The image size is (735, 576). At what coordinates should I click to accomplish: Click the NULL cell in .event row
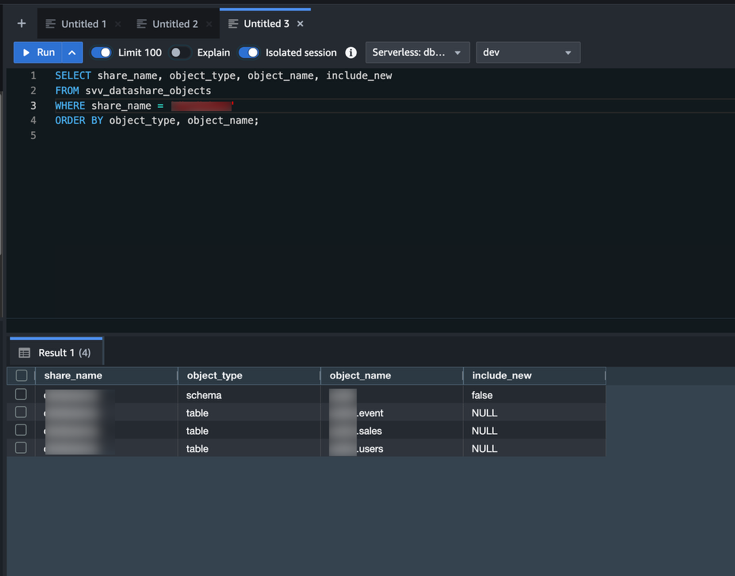coord(534,412)
